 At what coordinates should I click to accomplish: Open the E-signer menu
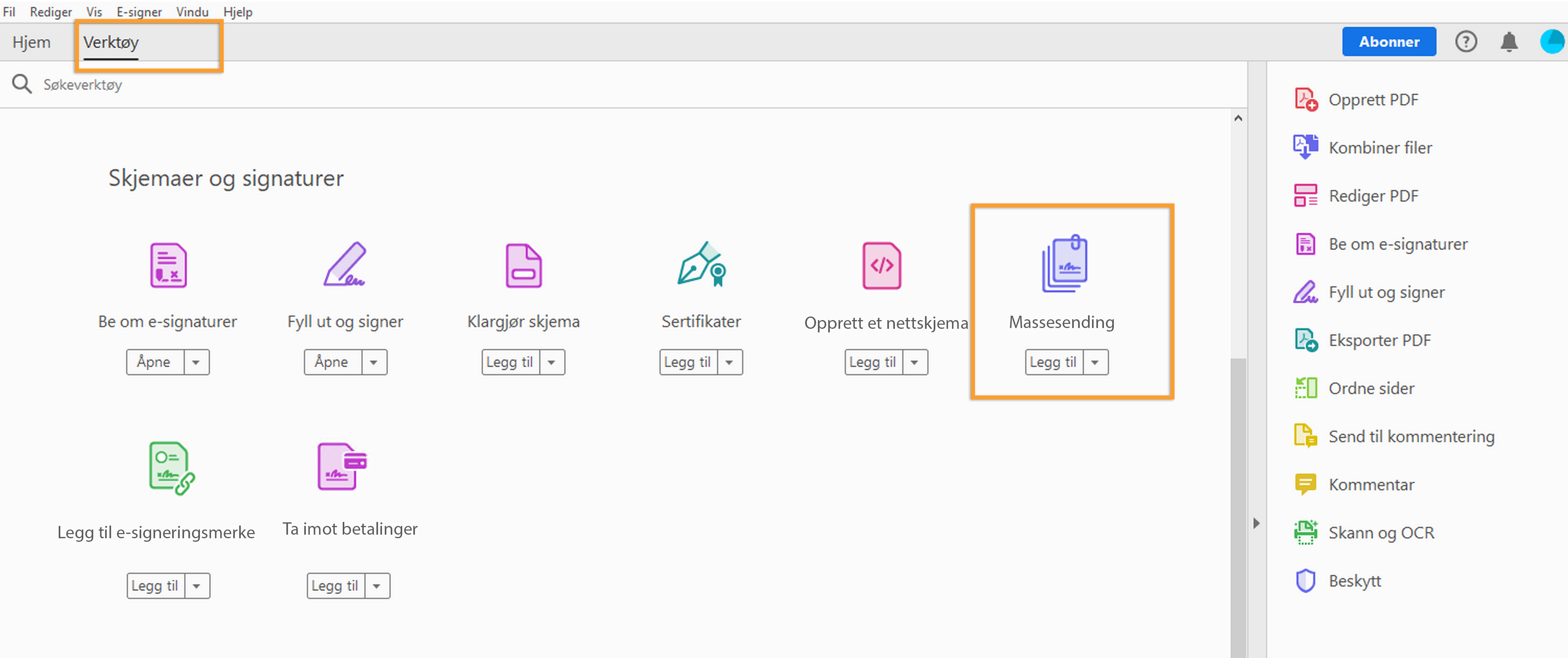coord(139,12)
